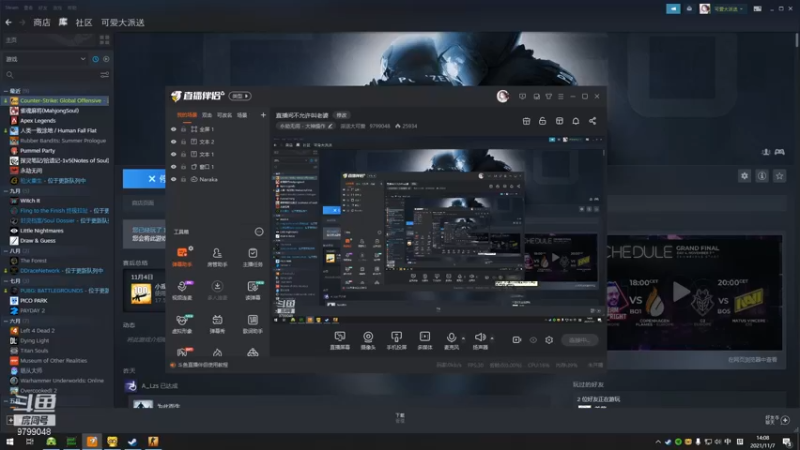This screenshot has width=800, height=450.
Task: Click the share icon in the streaming app
Action: [x=592, y=121]
